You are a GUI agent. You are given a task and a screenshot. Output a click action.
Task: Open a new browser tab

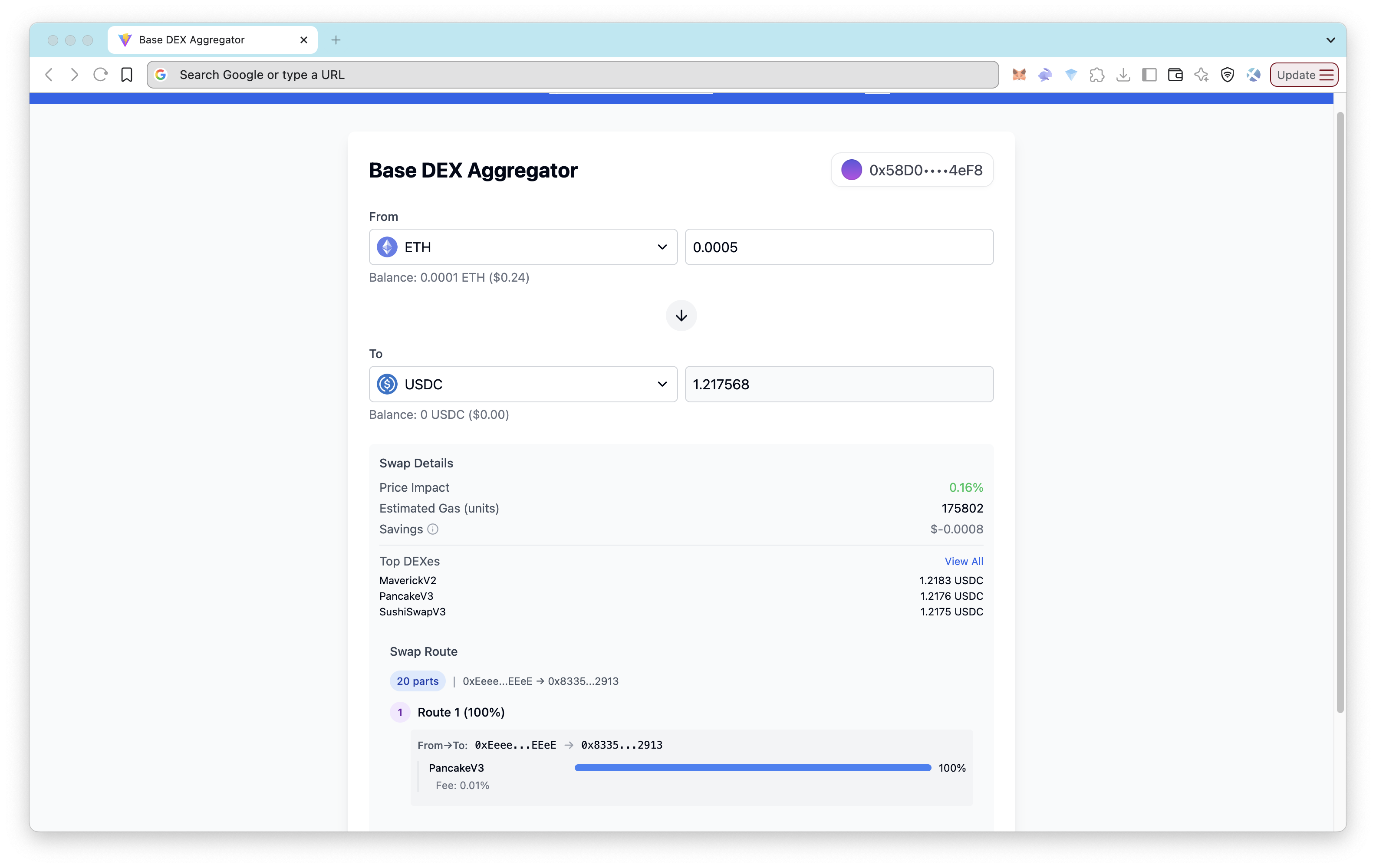336,40
